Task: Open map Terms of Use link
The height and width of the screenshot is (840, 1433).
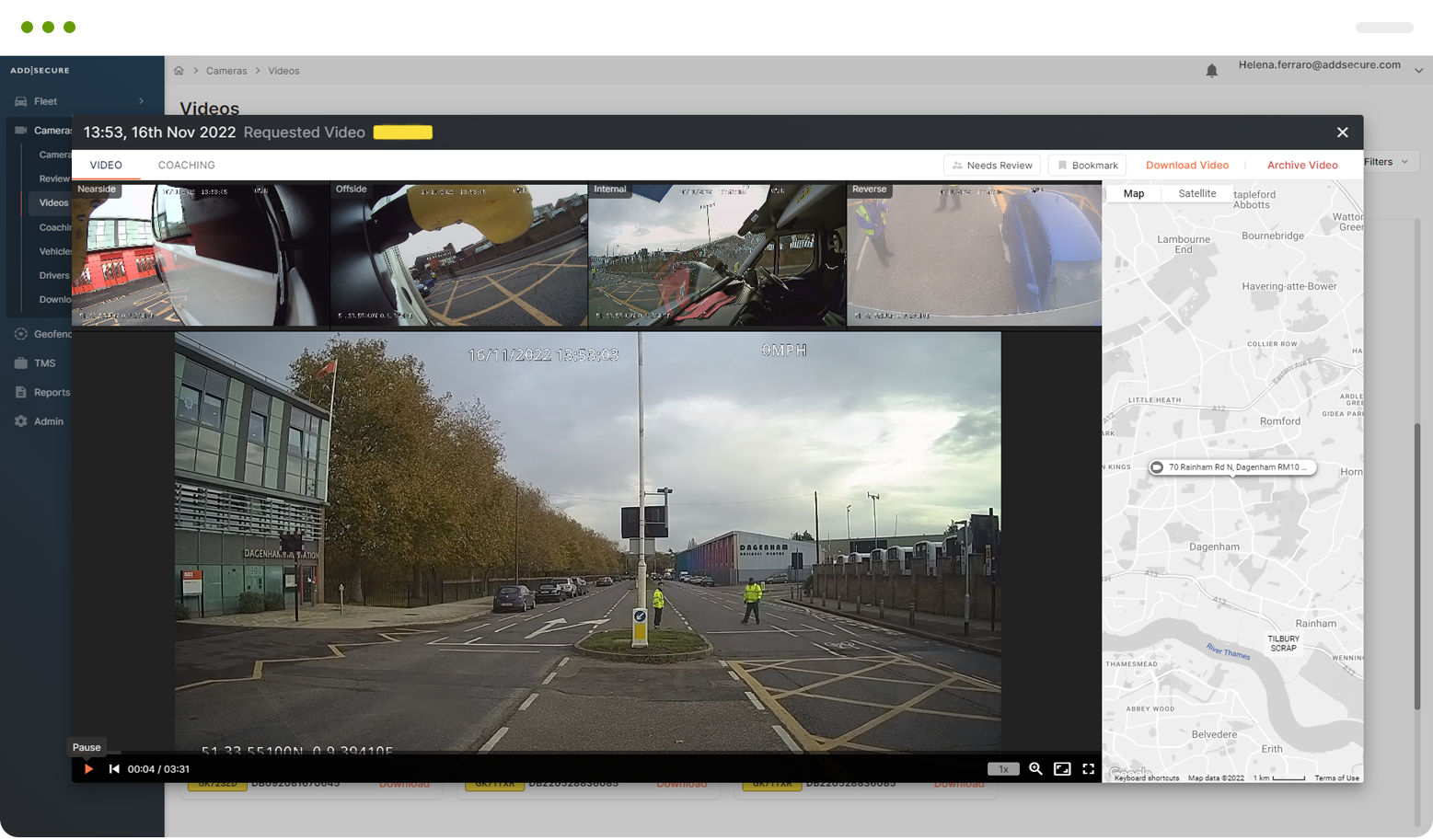Action: click(x=1336, y=778)
